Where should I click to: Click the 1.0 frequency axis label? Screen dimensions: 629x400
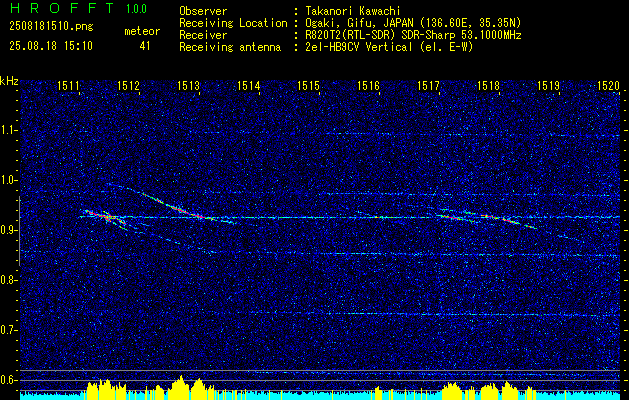[9, 180]
